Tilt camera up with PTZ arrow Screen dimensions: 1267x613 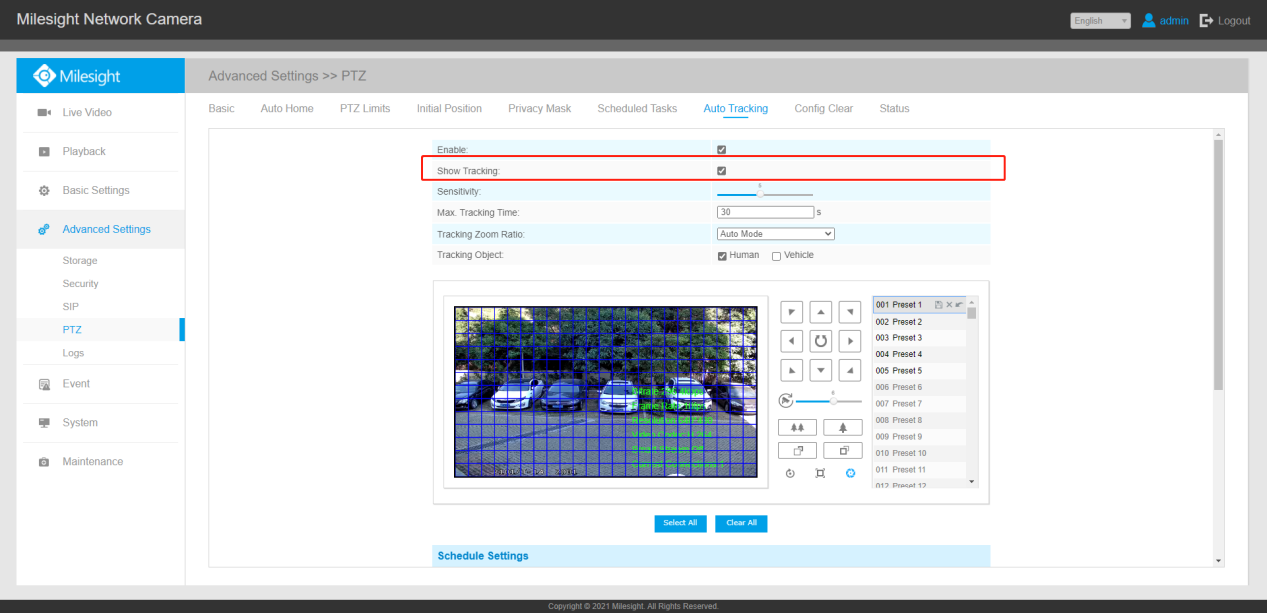[x=821, y=312]
